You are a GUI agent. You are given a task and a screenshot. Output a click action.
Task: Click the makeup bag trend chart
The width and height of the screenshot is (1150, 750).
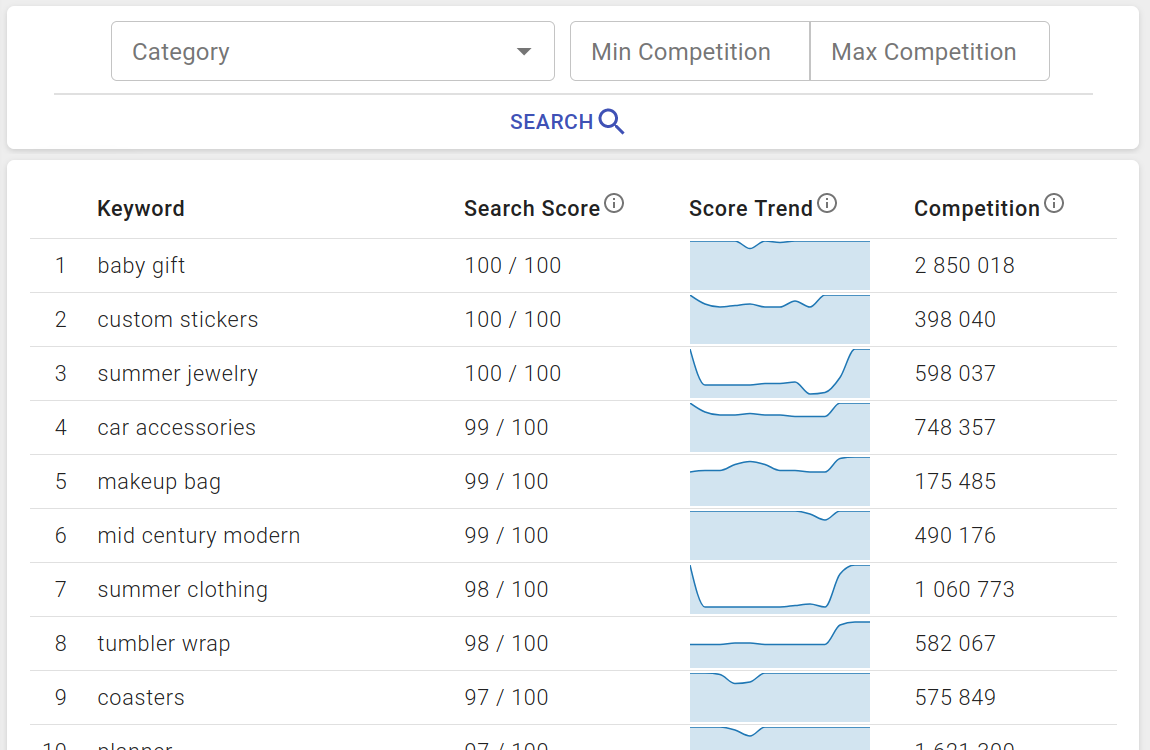[780, 482]
